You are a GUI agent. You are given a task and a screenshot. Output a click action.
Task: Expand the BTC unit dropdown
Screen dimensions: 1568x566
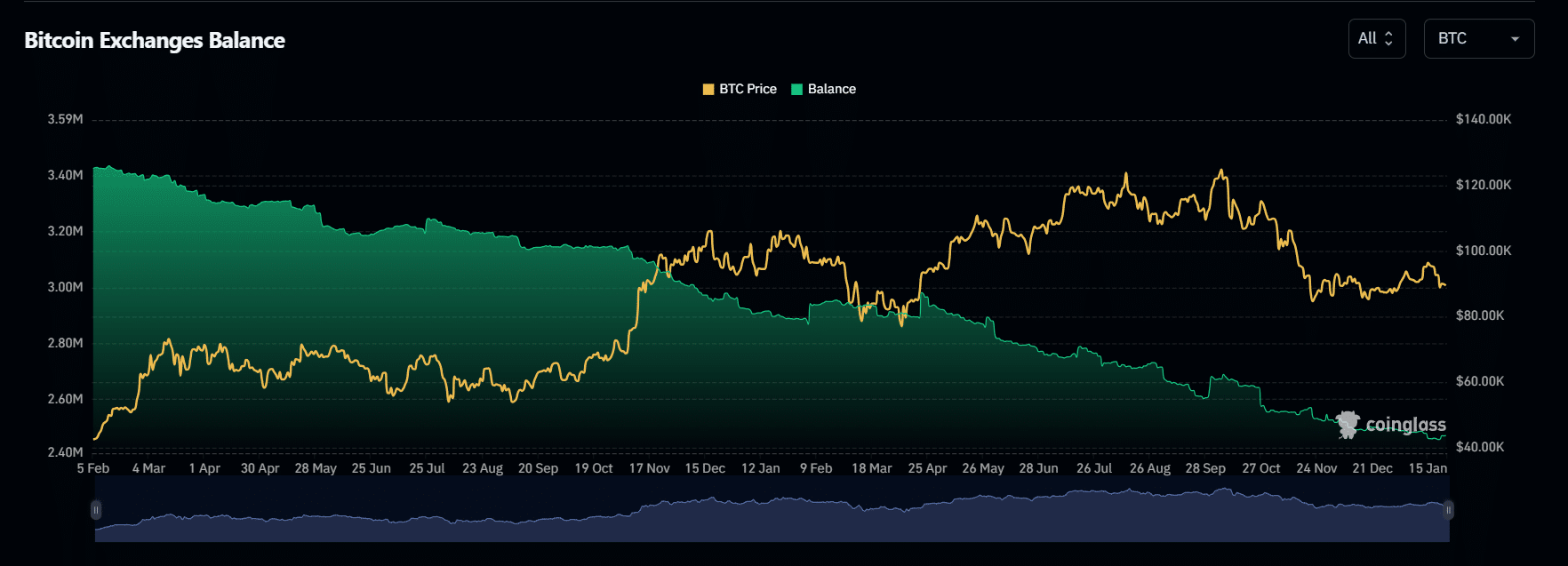1478,39
